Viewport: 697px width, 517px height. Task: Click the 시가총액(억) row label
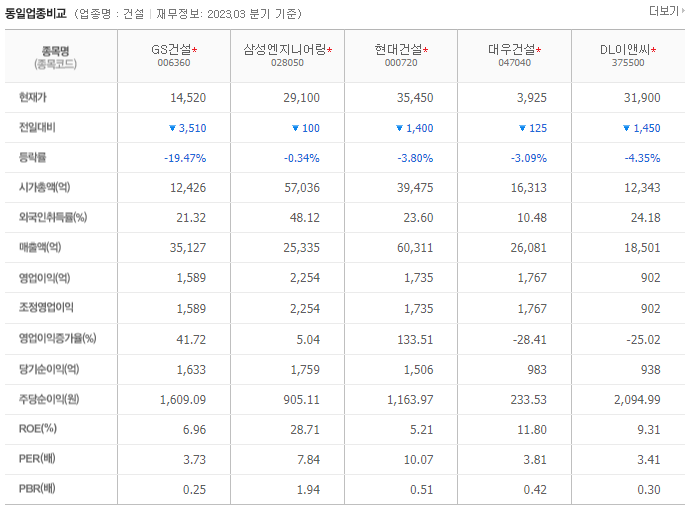(44, 187)
